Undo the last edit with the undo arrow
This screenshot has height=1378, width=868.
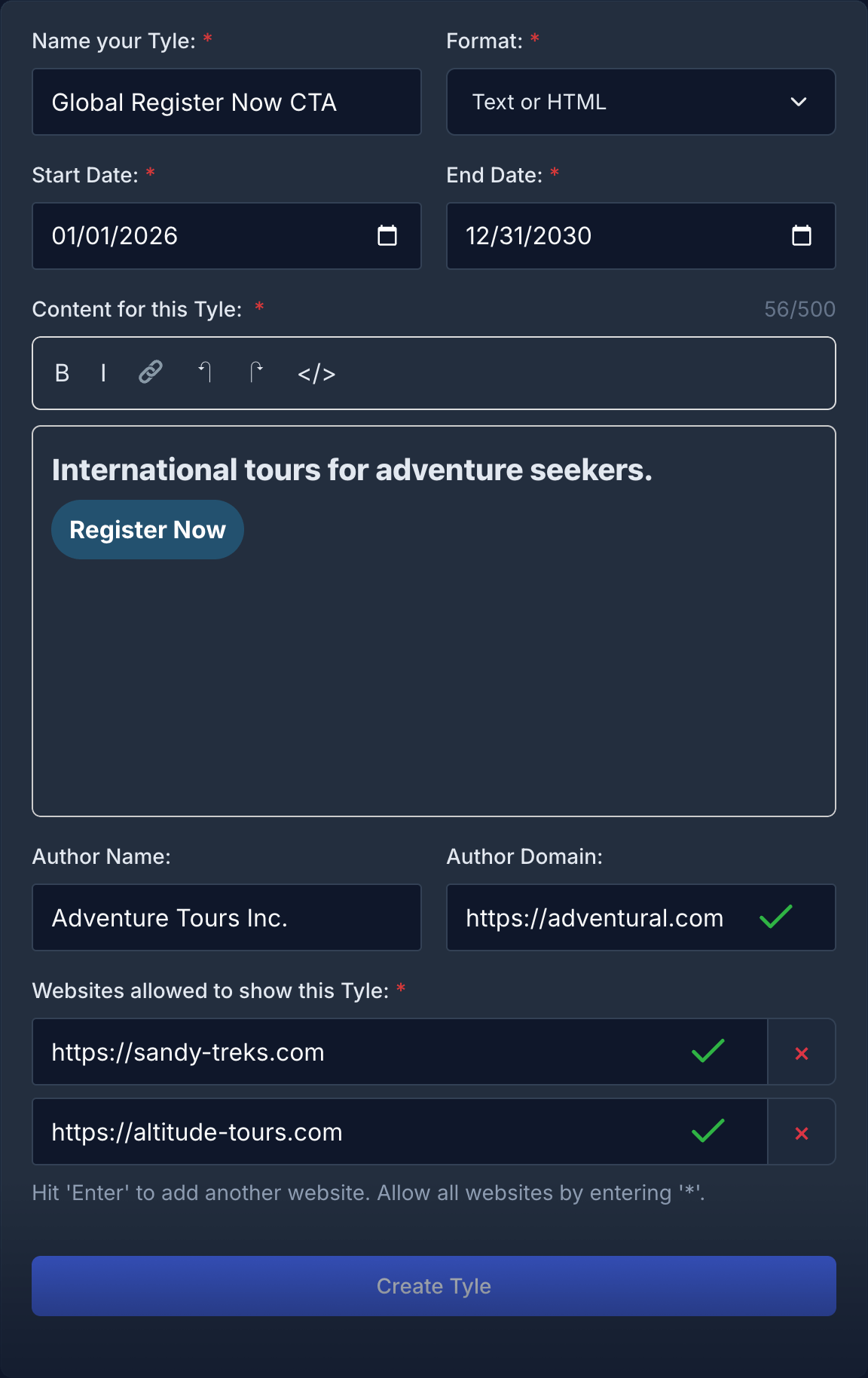pos(205,372)
